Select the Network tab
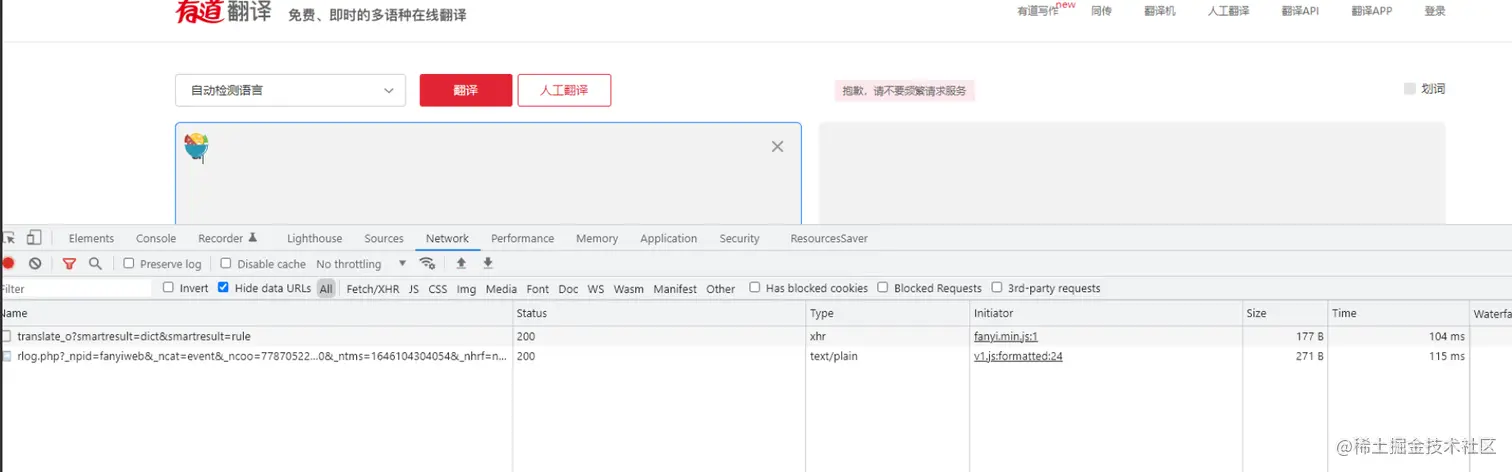Image resolution: width=1512 pixels, height=472 pixels. (x=447, y=238)
